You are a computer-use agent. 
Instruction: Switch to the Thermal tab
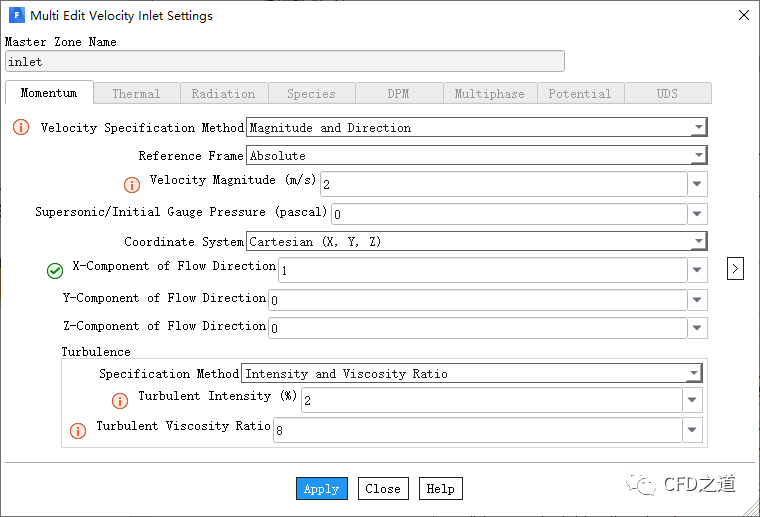pos(136,94)
